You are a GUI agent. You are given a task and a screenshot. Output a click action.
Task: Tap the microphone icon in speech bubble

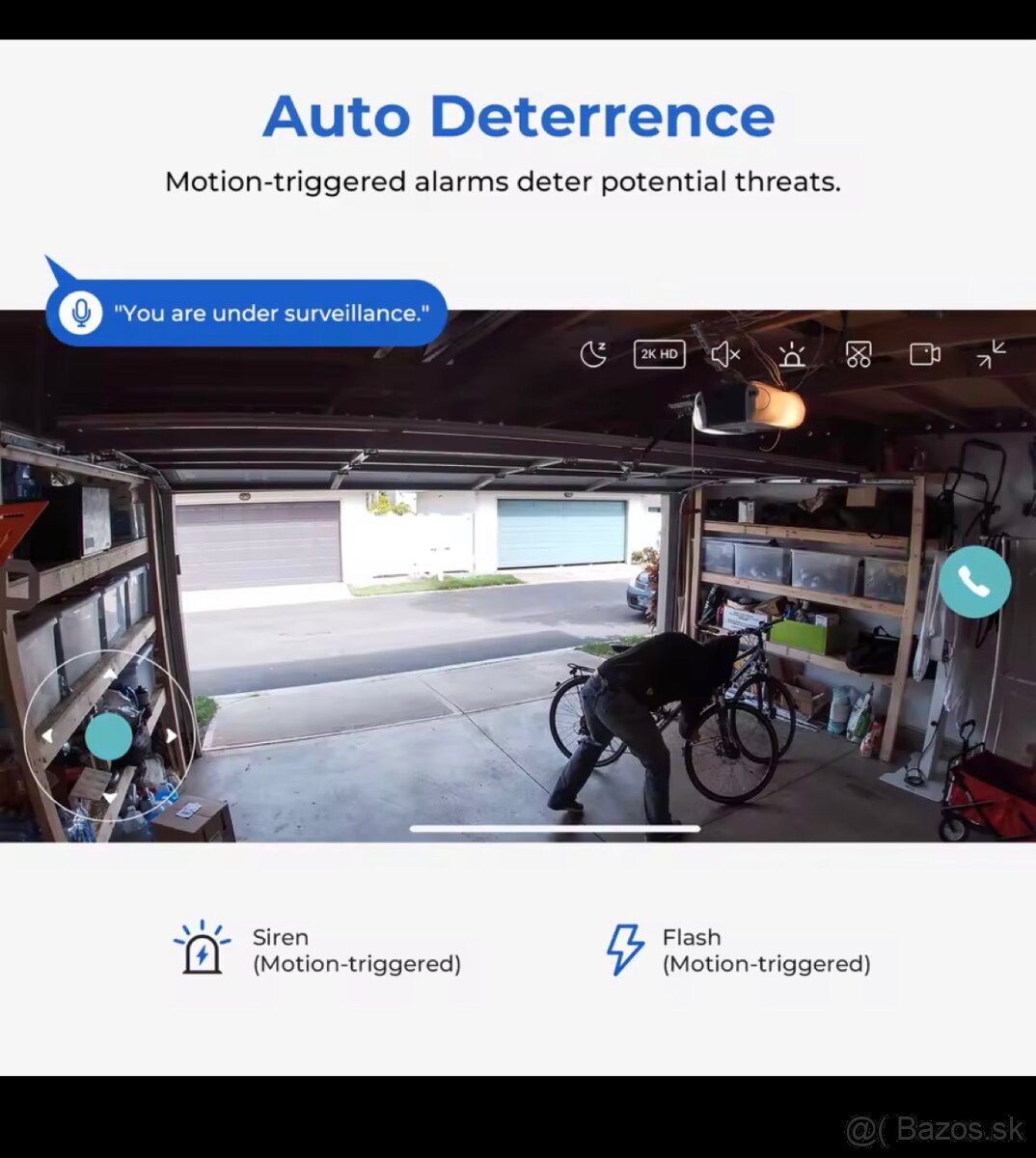pyautogui.click(x=82, y=313)
